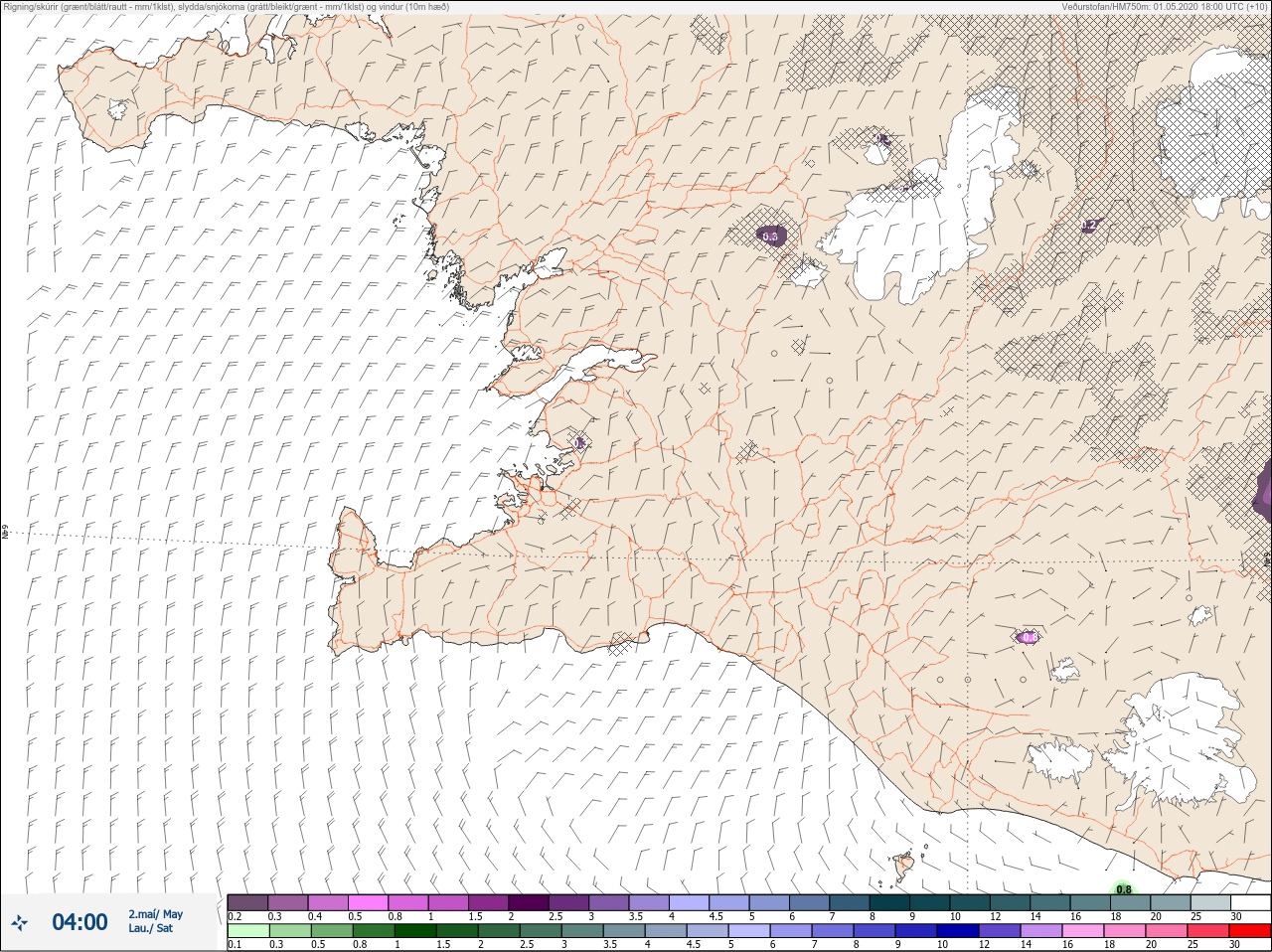Select lower legend navy blue swatch at 10

click(958, 931)
